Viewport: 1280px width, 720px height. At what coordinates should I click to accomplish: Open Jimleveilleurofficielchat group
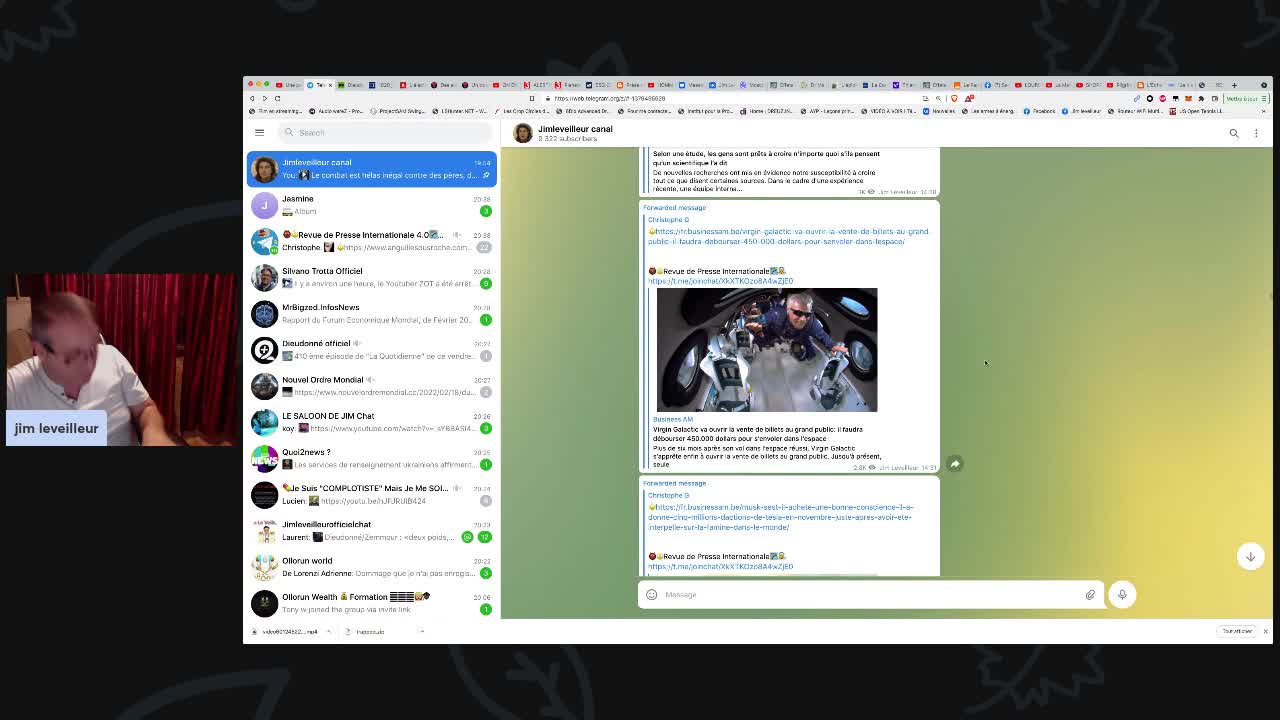[x=371, y=530]
